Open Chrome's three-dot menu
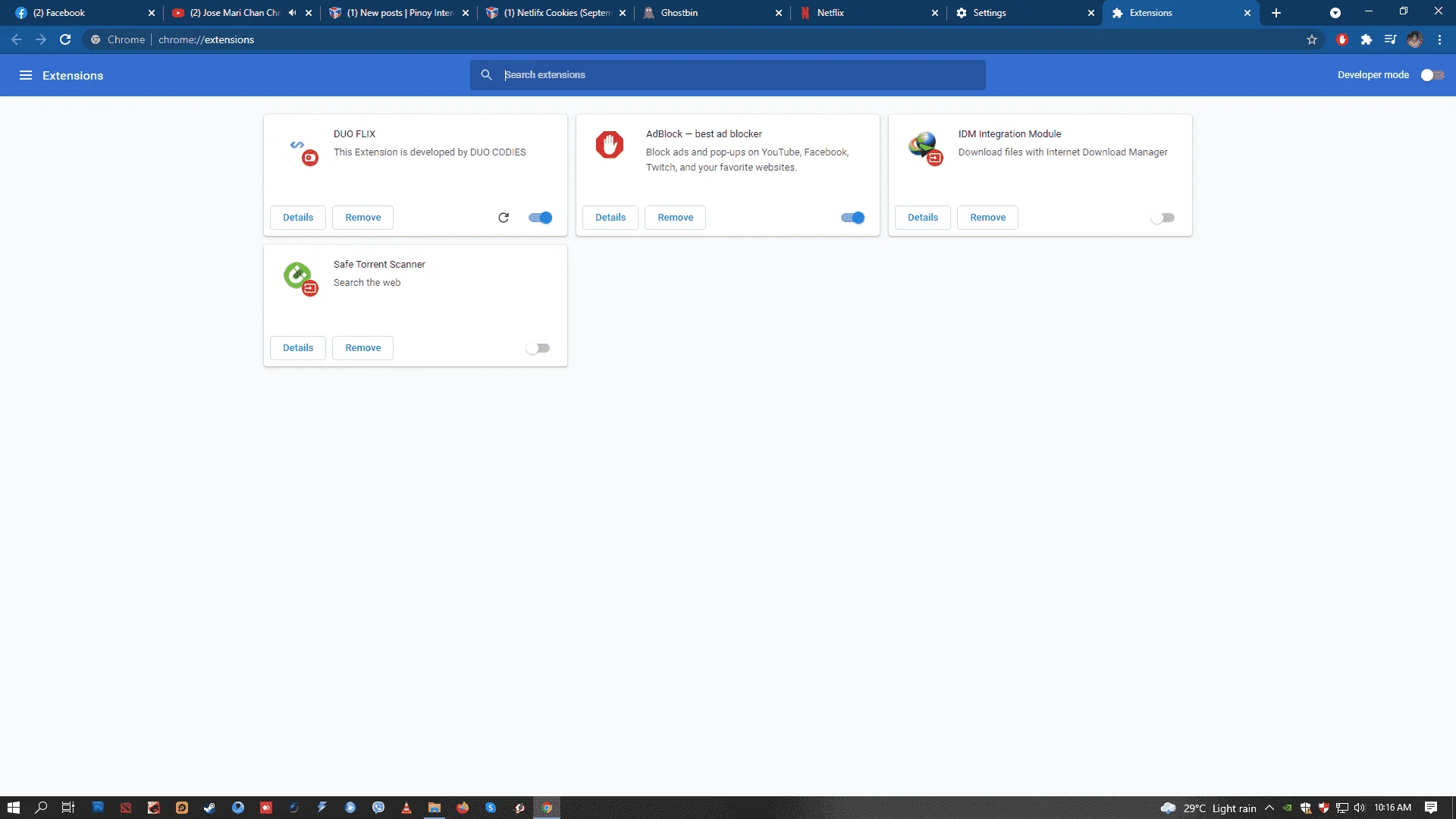 click(1439, 39)
